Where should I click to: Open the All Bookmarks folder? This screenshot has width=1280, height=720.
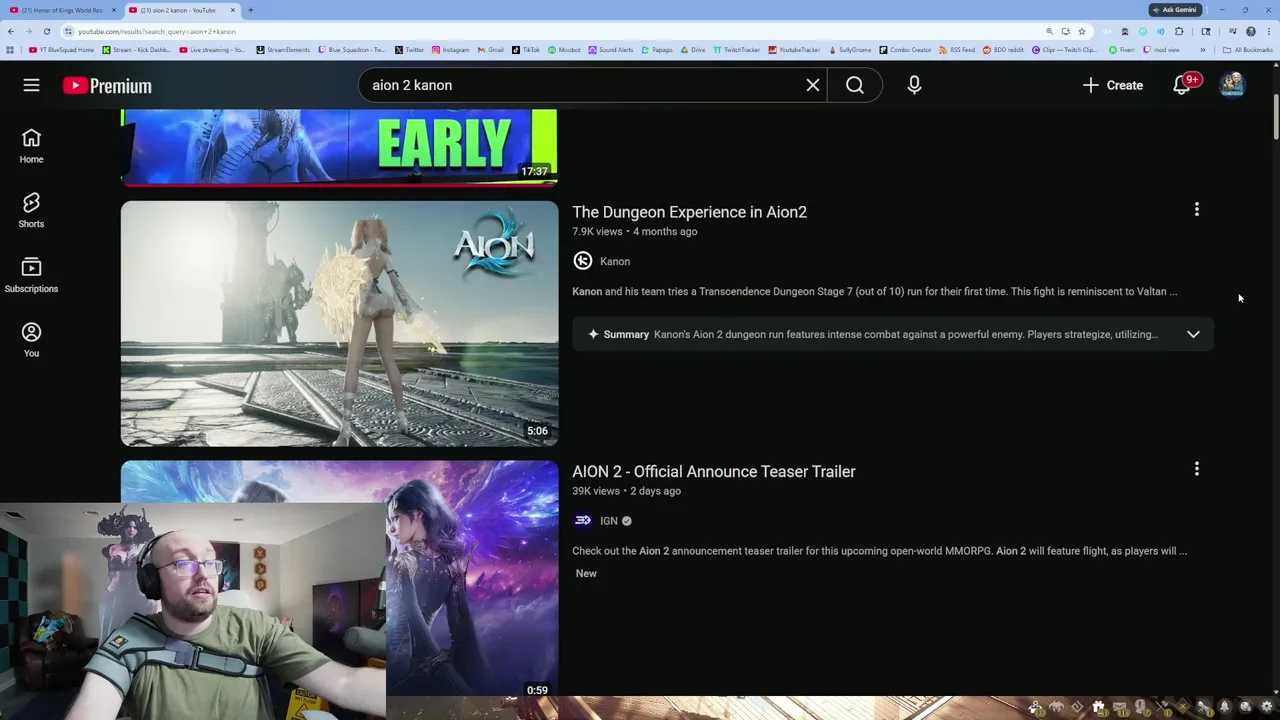click(x=1247, y=50)
